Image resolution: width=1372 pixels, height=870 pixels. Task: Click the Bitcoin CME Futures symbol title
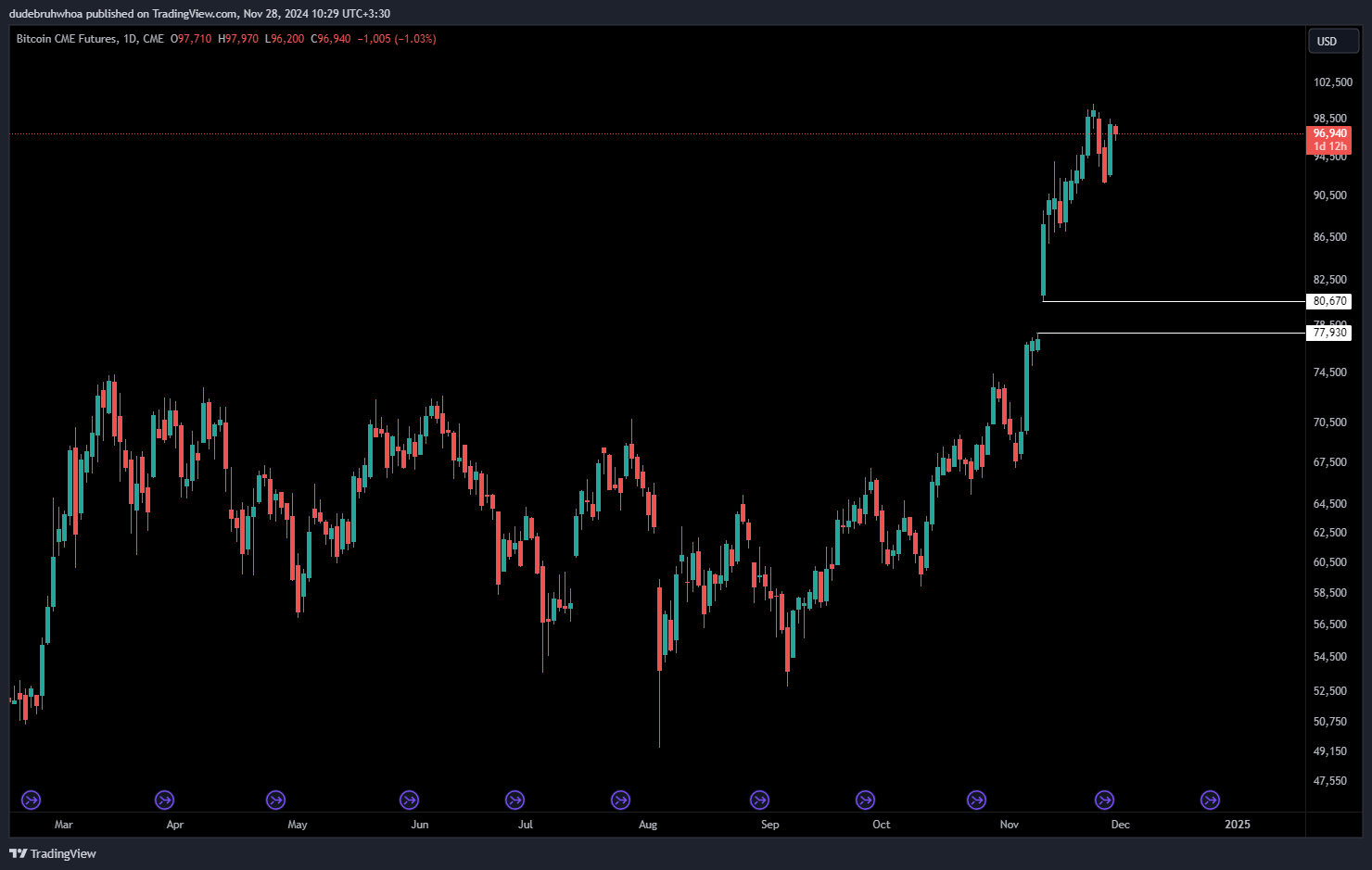[x=67, y=39]
